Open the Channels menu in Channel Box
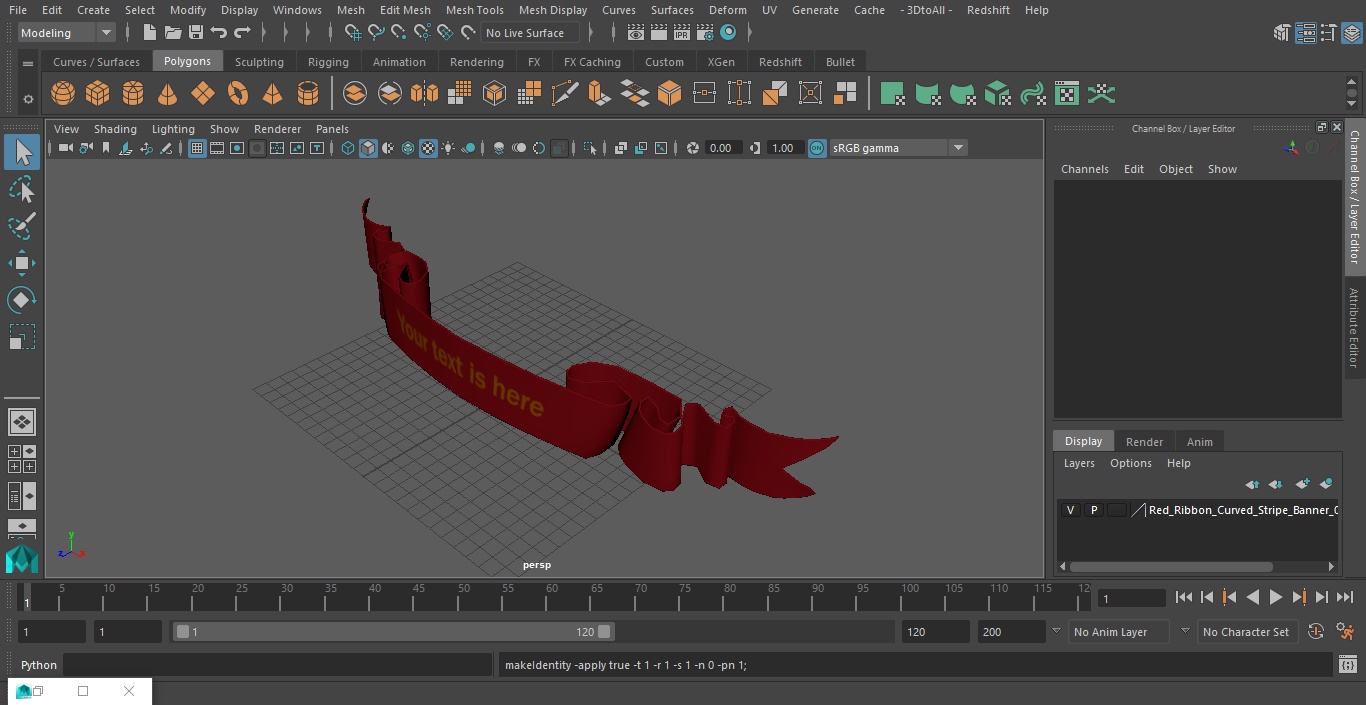Viewport: 1366px width, 705px height. (x=1084, y=169)
